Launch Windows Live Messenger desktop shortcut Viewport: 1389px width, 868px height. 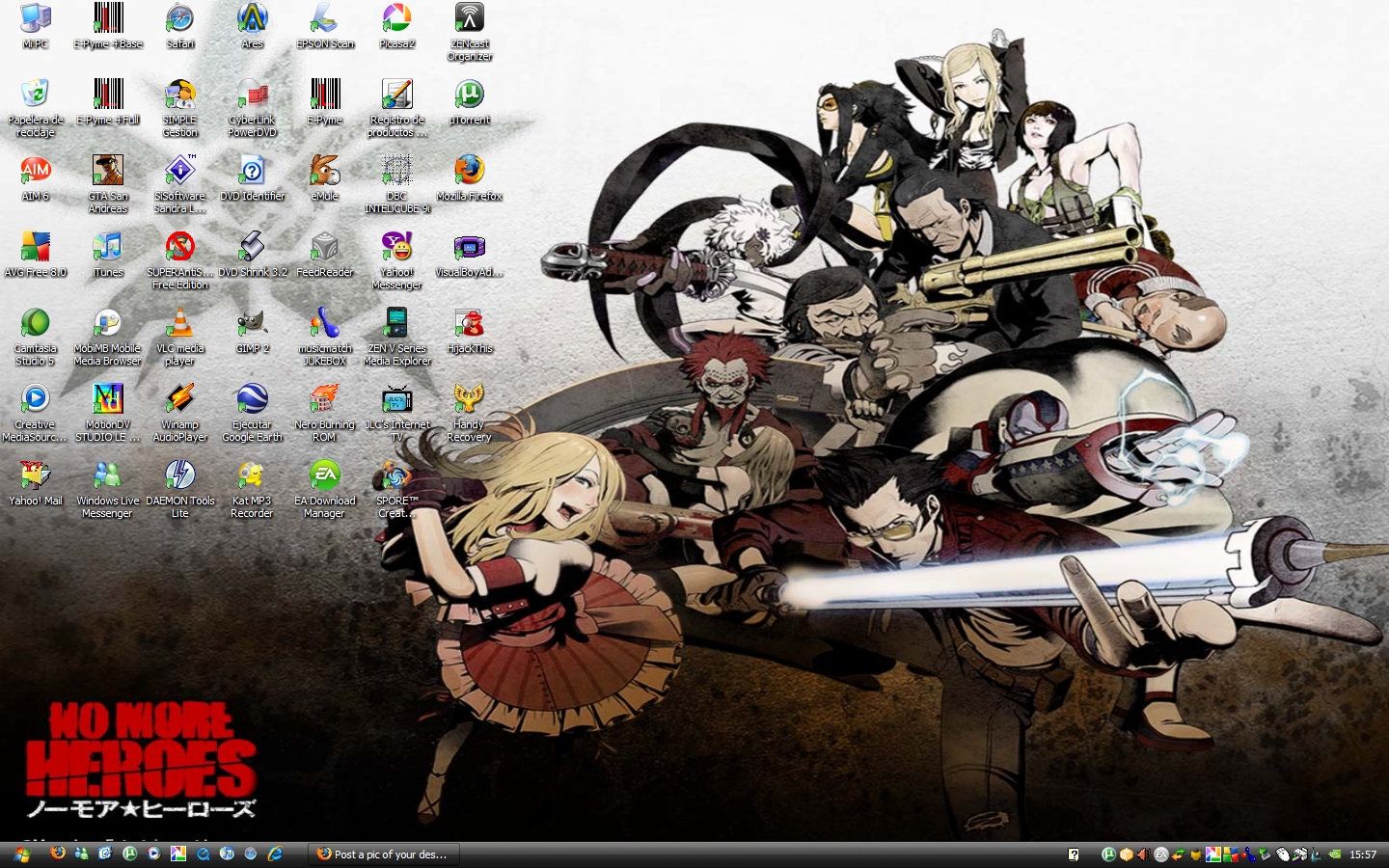108,489
